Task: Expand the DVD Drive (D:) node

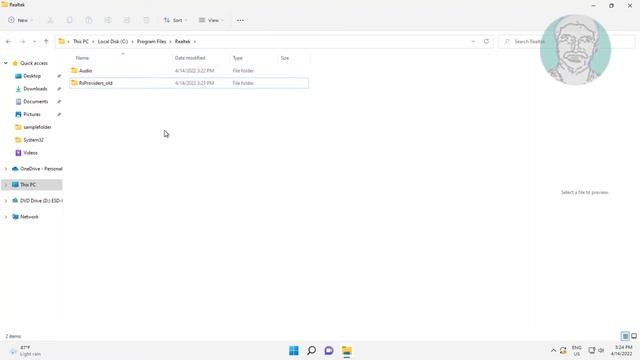Action: (x=6, y=201)
